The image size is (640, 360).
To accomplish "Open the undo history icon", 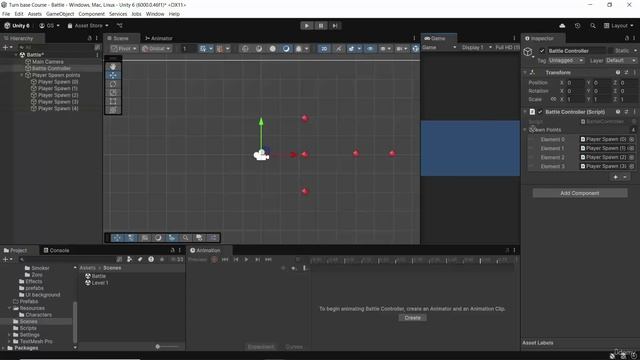I will [577, 26].
